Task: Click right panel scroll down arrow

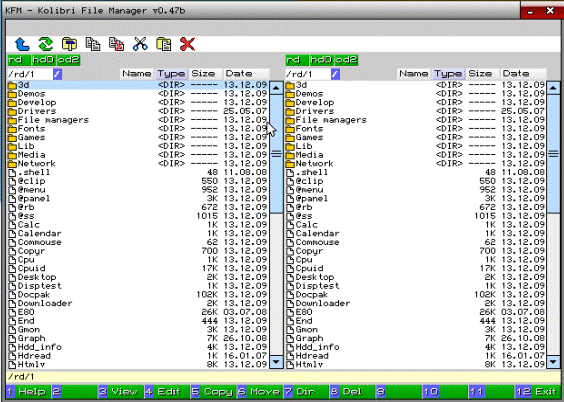Action: point(553,361)
